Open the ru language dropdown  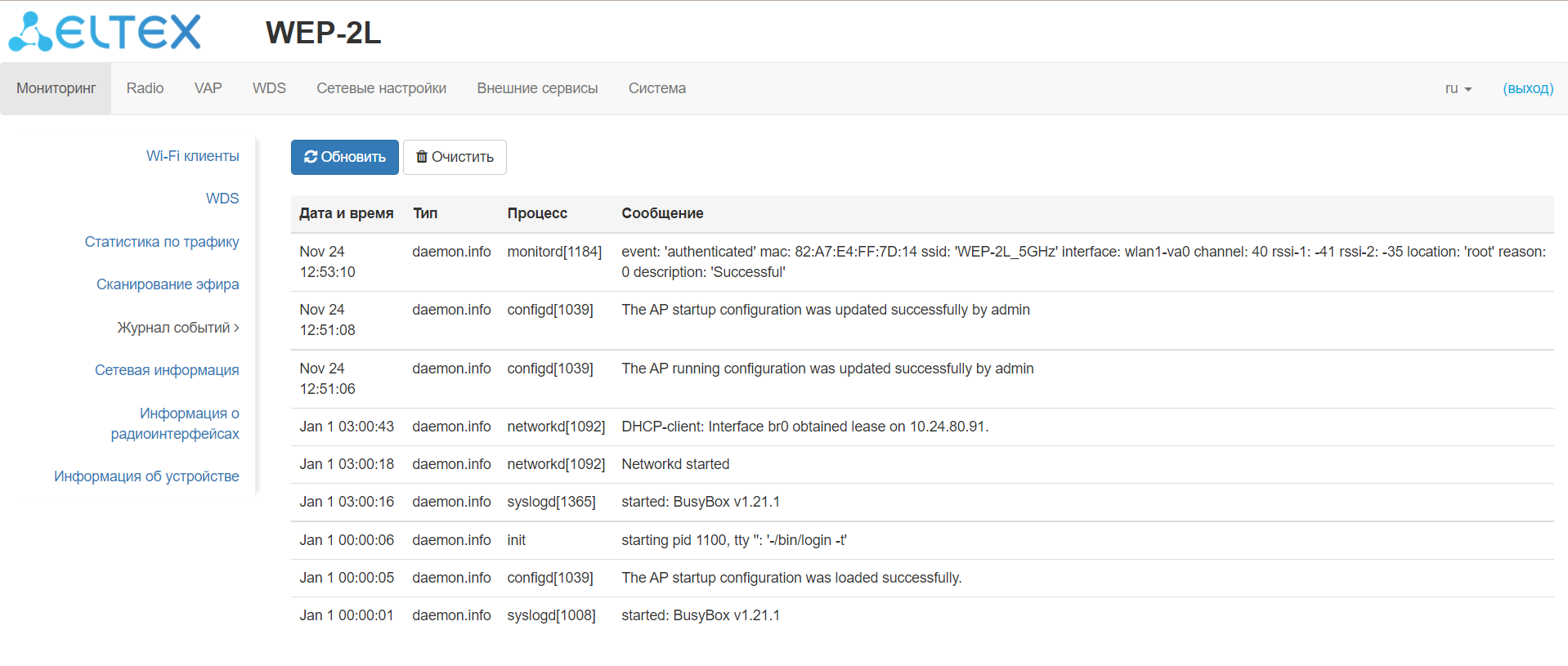click(x=1458, y=88)
